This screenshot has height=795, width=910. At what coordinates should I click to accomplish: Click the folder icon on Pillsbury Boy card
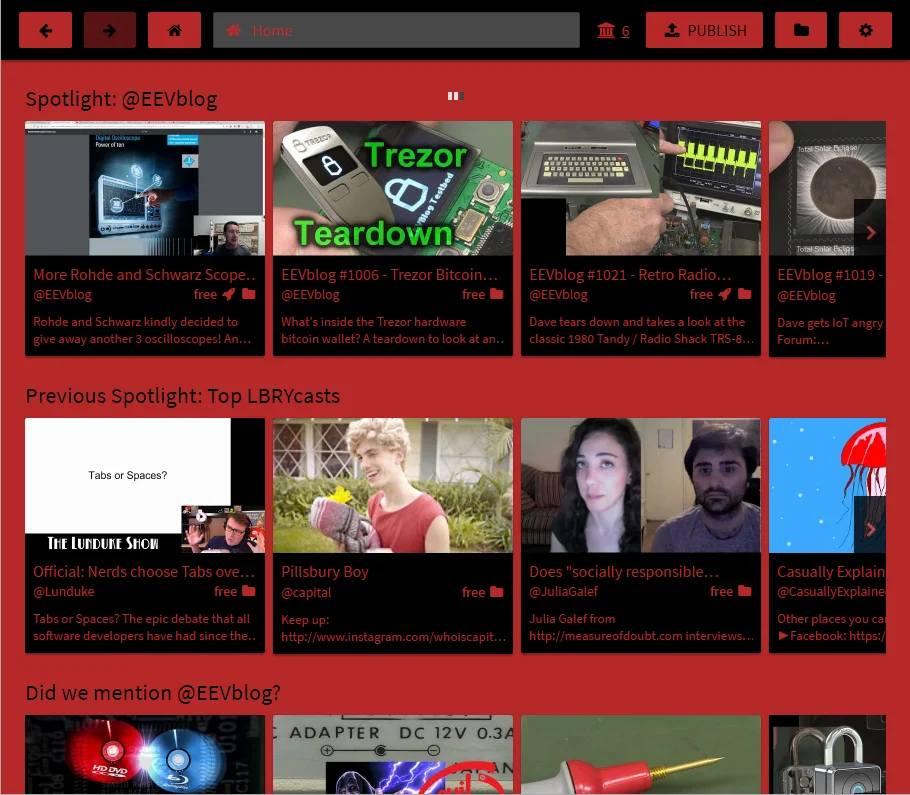(497, 592)
